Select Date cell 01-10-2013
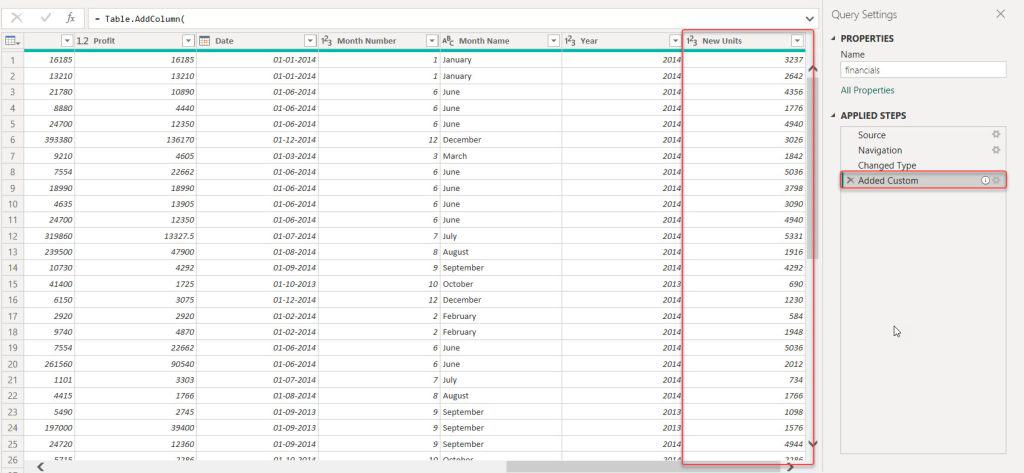The height and width of the screenshot is (473, 1024). 257,284
